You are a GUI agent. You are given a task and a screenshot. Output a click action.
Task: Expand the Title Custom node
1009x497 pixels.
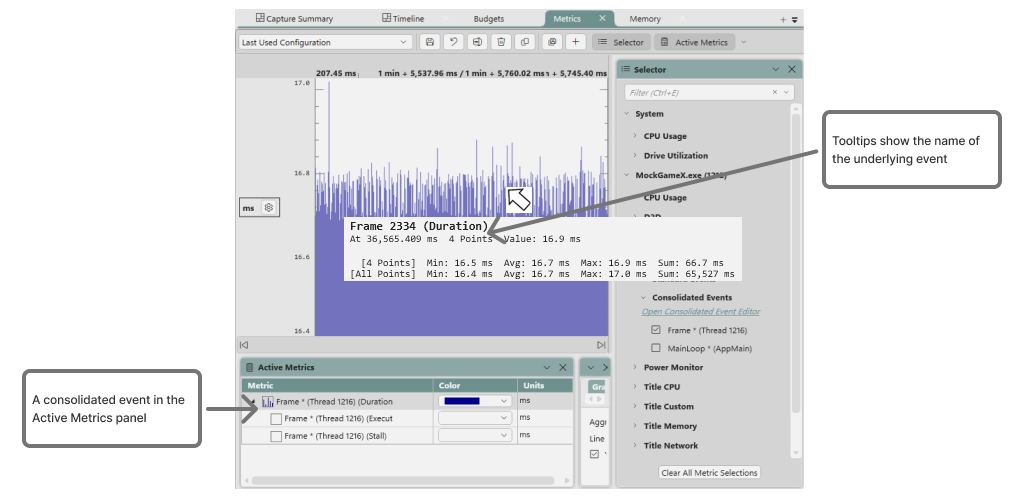[634, 406]
